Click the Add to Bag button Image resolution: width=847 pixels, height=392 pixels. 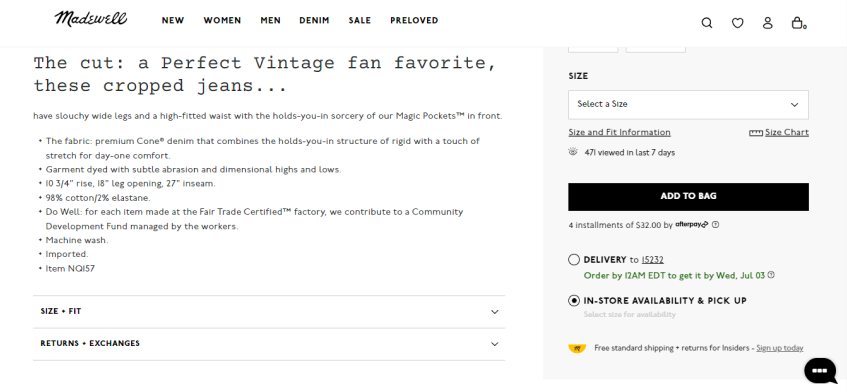[688, 197]
